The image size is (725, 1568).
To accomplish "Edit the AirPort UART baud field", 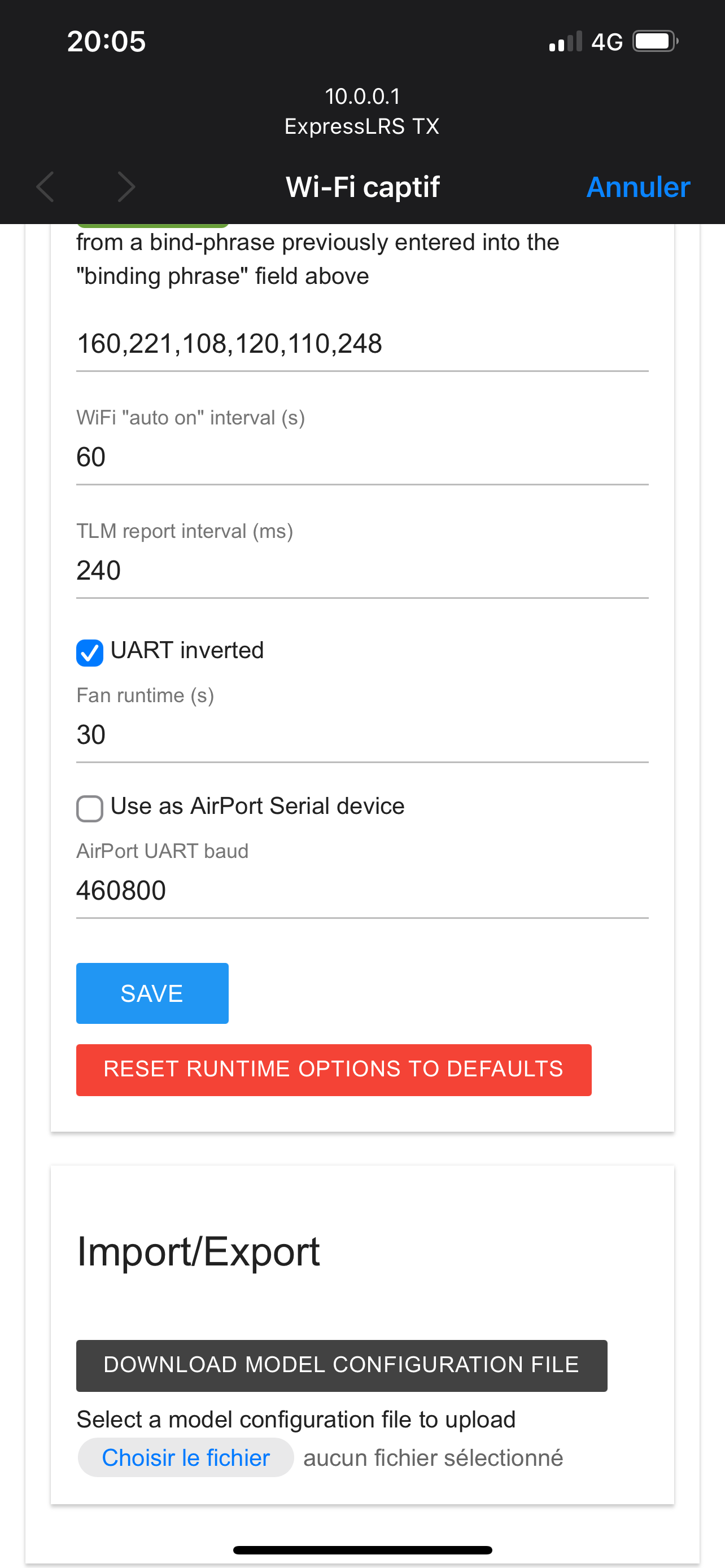I will pyautogui.click(x=361, y=891).
